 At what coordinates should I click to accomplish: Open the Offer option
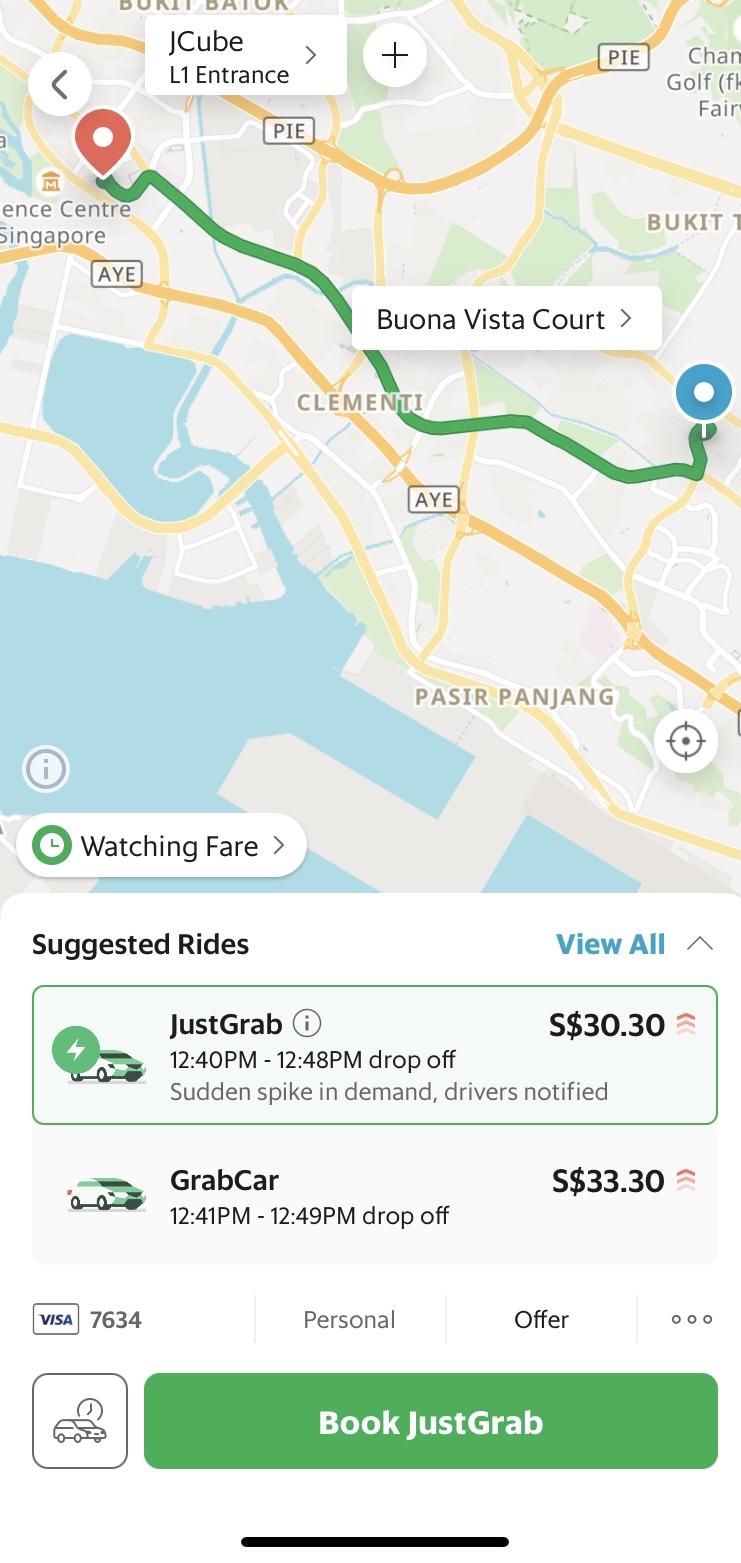tap(541, 1320)
